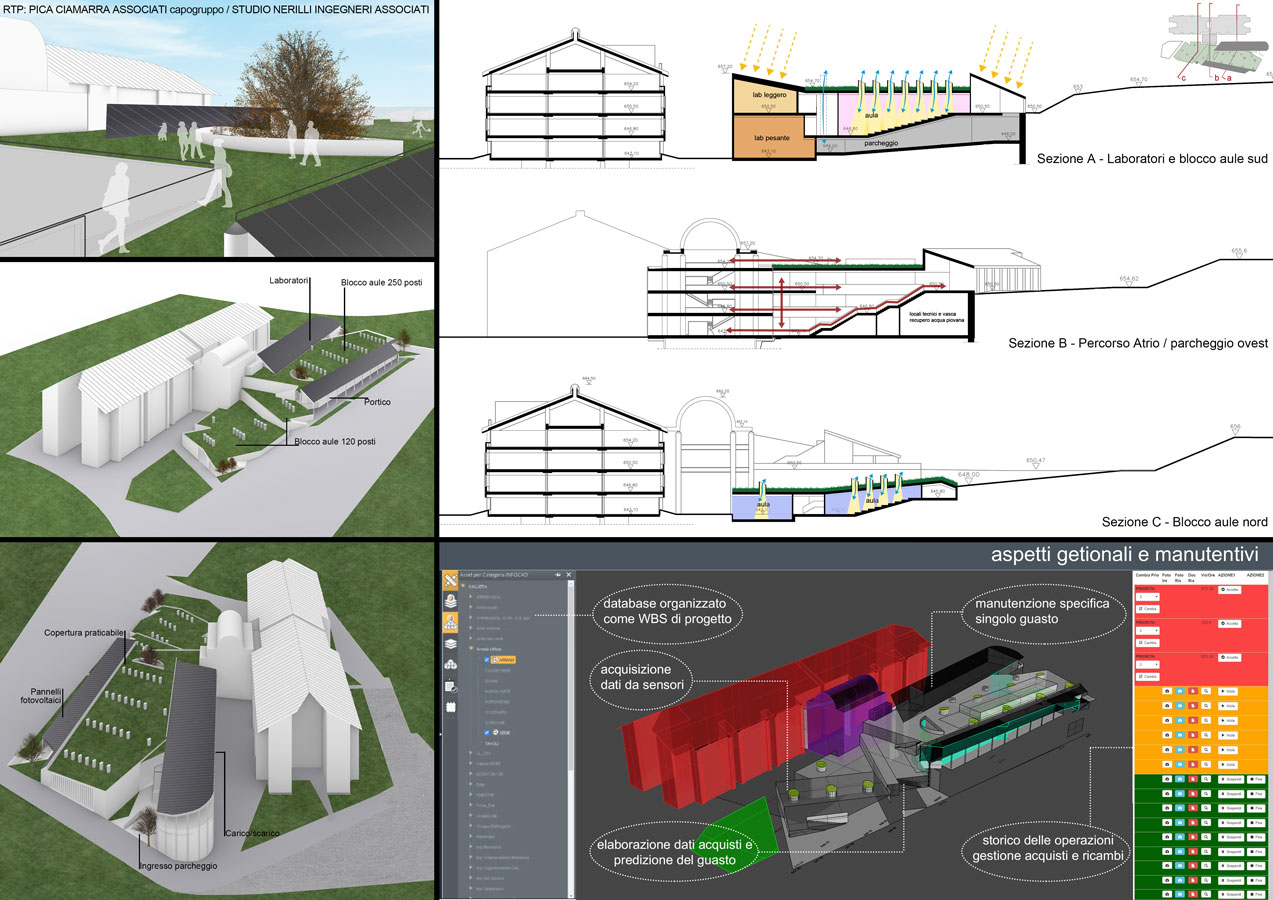Click the 'AZIONE1' column header

point(1226,575)
